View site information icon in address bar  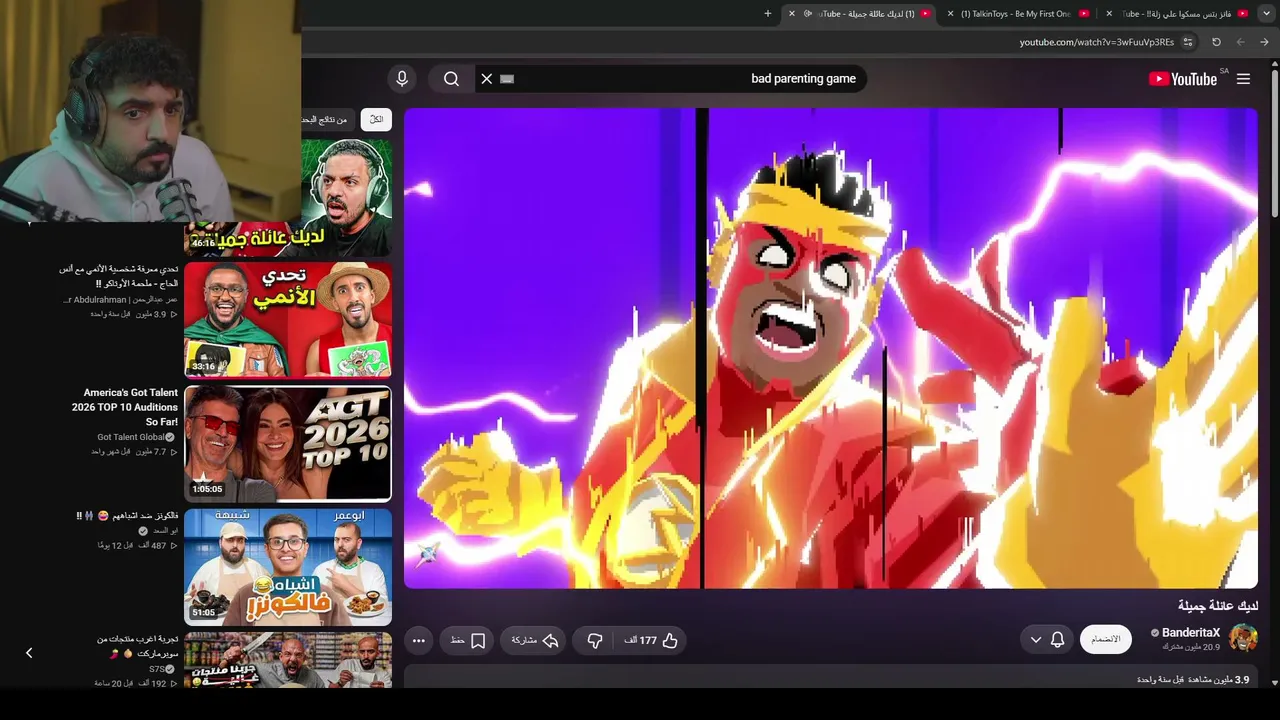(1188, 42)
